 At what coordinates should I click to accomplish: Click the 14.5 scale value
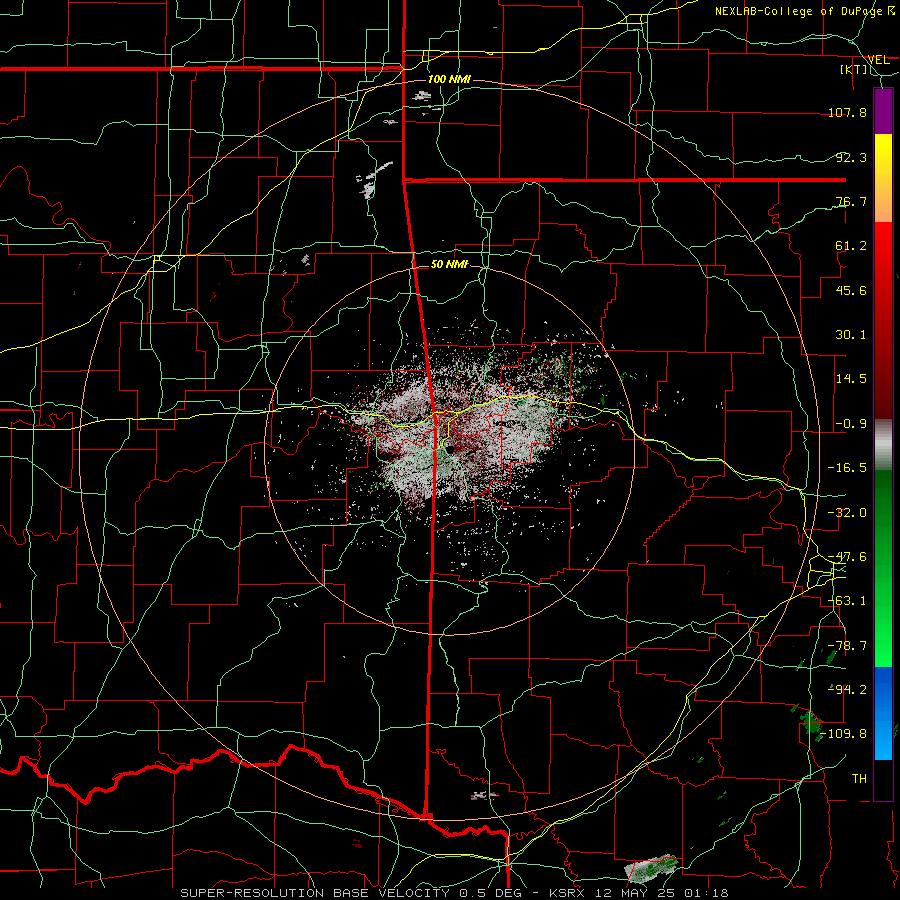coord(851,379)
